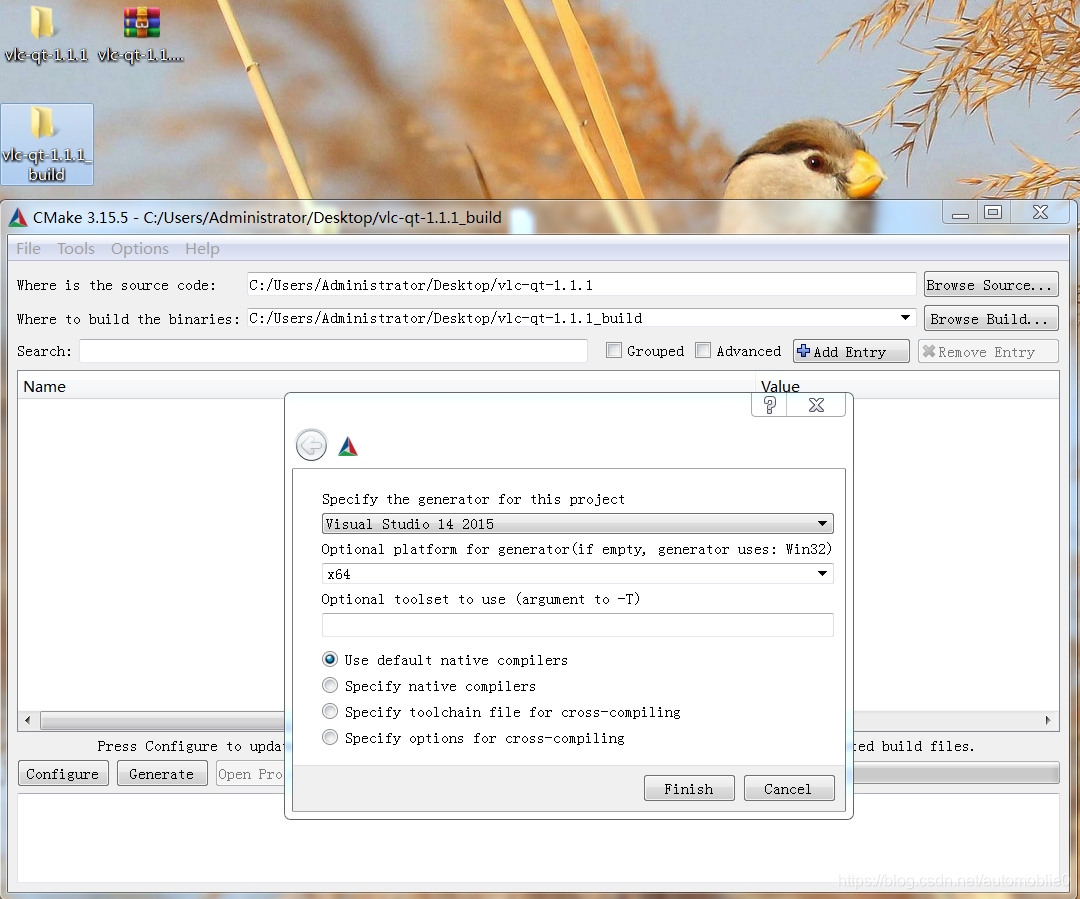1080x899 pixels.
Task: Click the dialog help question mark button
Action: point(769,405)
